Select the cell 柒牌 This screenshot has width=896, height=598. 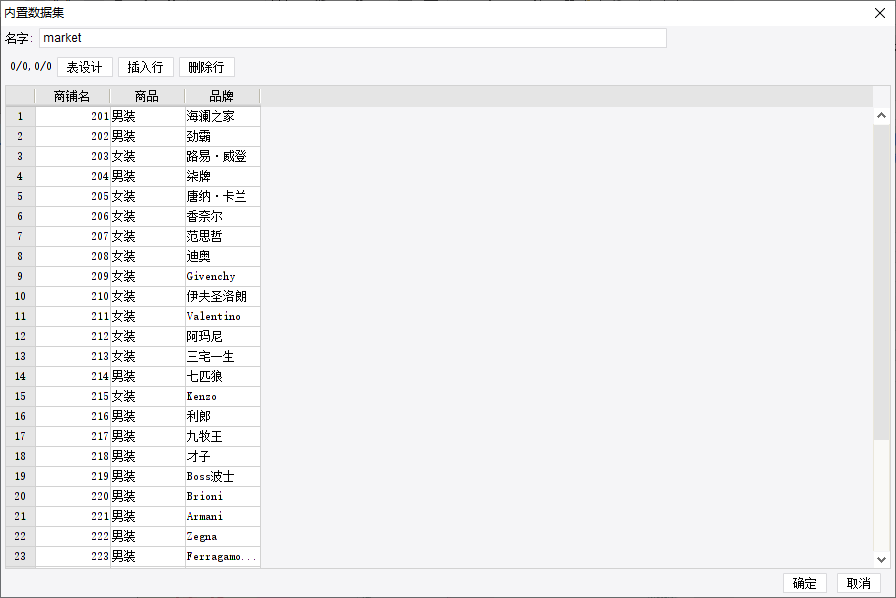coord(223,177)
